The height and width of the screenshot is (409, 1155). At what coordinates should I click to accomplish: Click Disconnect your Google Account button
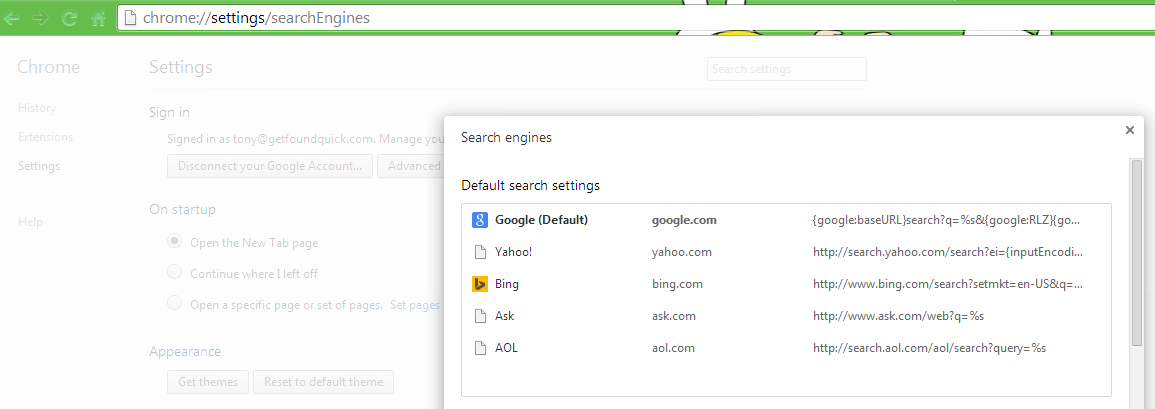[x=270, y=166]
